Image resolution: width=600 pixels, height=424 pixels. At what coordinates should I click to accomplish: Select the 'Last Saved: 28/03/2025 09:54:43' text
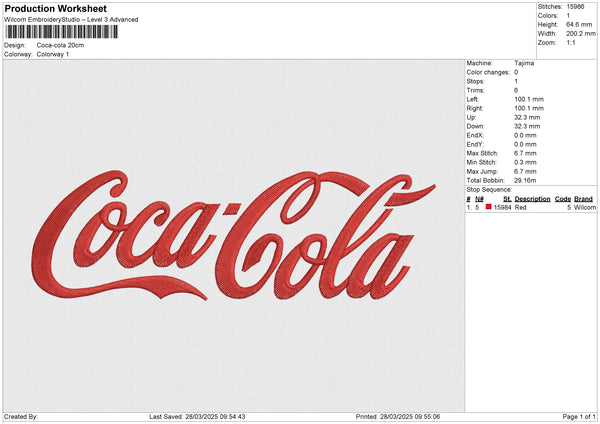(x=197, y=416)
